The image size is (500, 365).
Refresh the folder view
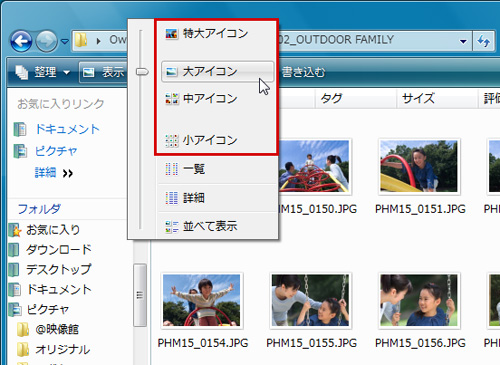[x=483, y=41]
